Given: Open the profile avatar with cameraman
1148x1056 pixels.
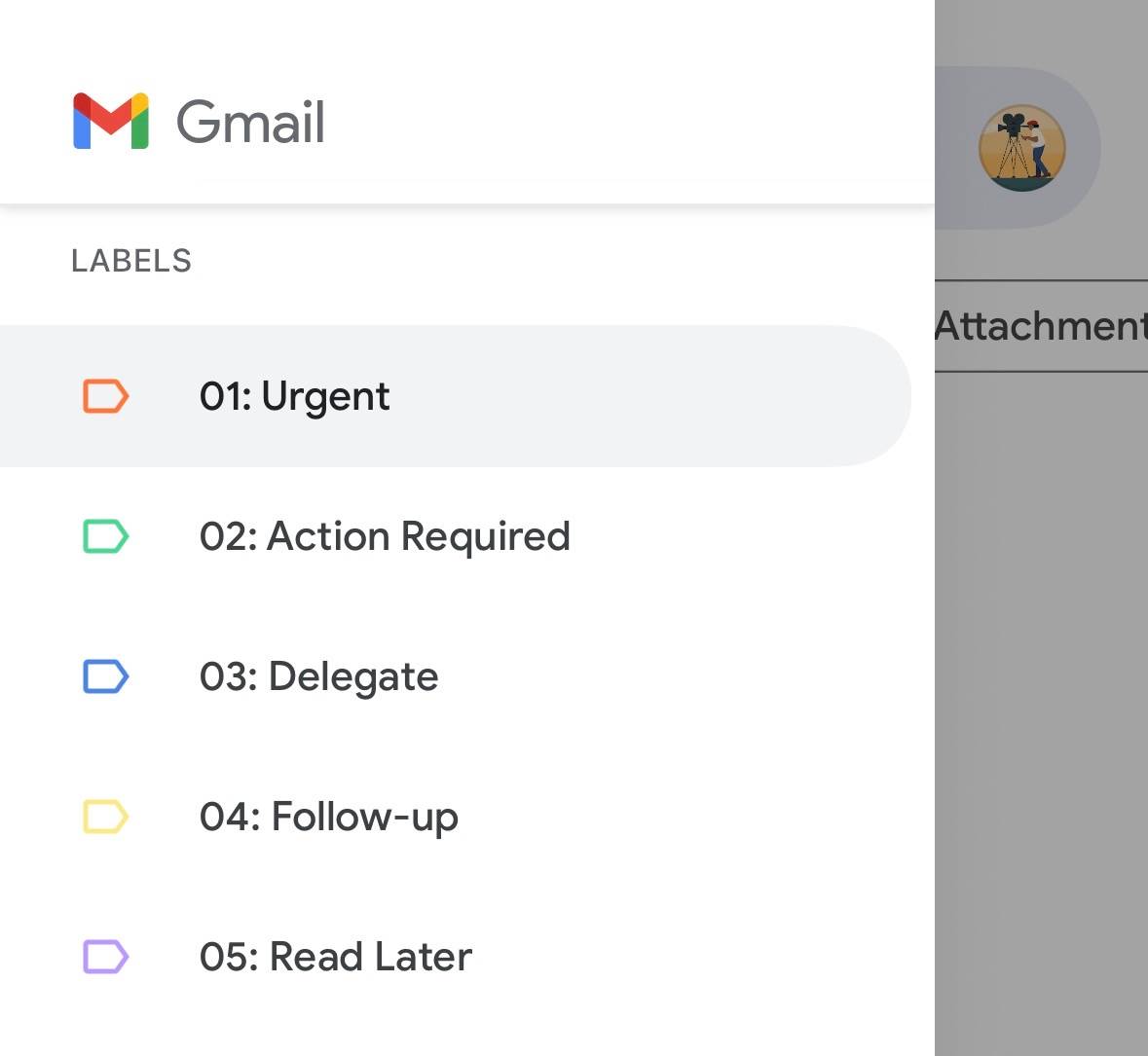Looking at the screenshot, I should (x=1022, y=148).
